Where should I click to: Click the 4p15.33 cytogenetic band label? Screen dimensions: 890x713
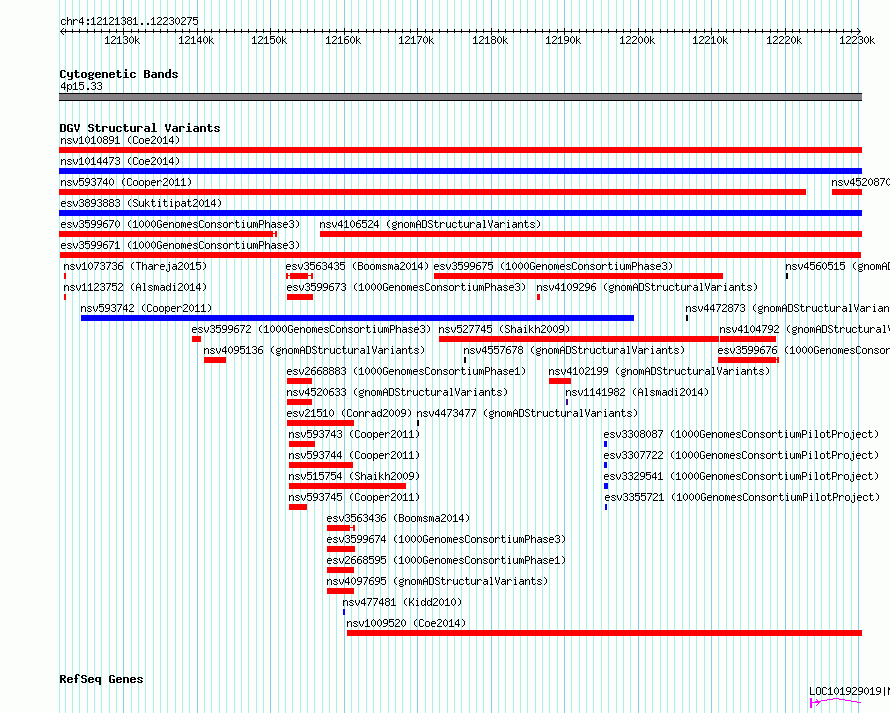(81, 86)
